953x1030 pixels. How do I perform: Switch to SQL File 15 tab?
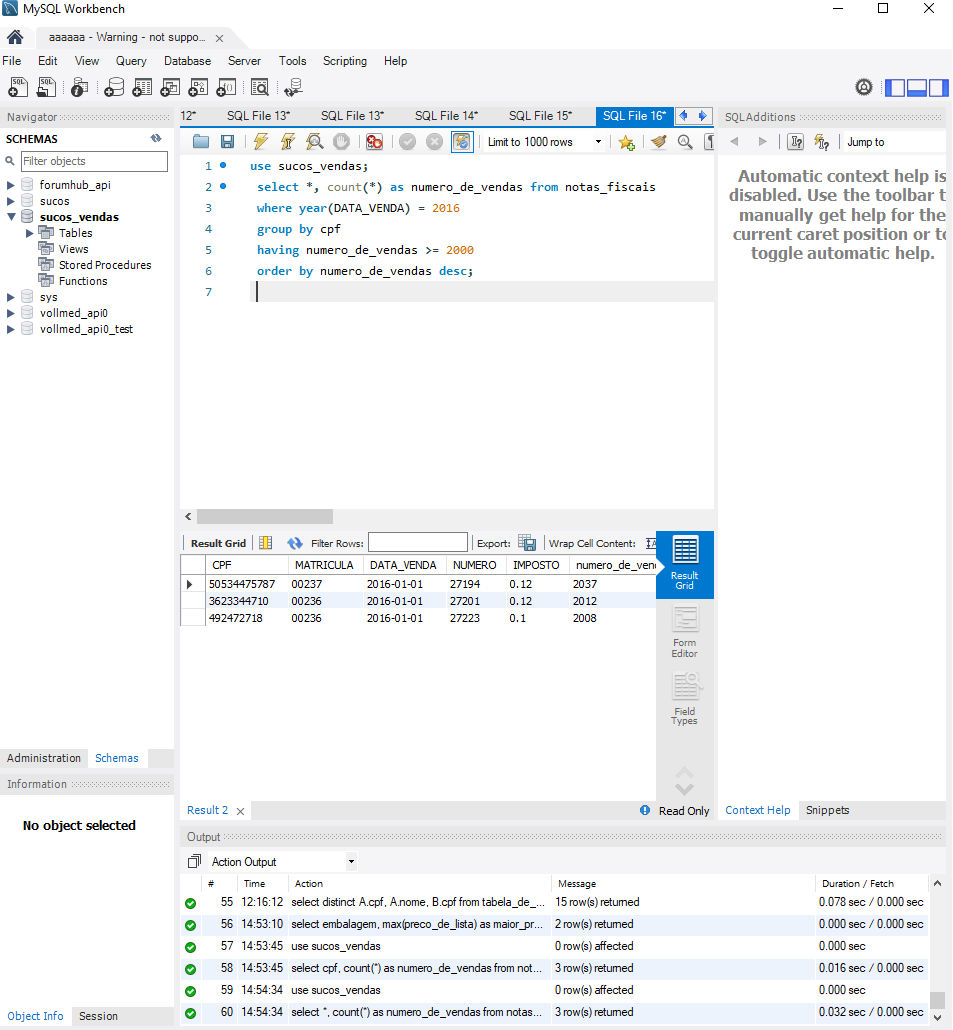[x=540, y=116]
